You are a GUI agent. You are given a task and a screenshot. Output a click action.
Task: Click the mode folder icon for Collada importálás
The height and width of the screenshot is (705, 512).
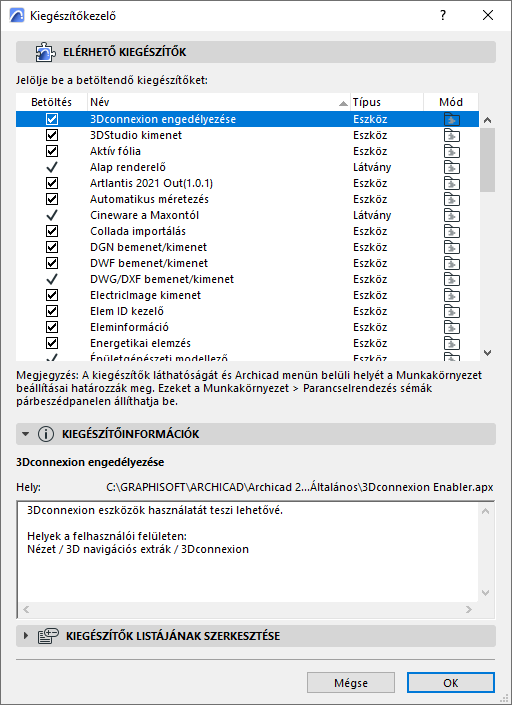click(x=452, y=231)
